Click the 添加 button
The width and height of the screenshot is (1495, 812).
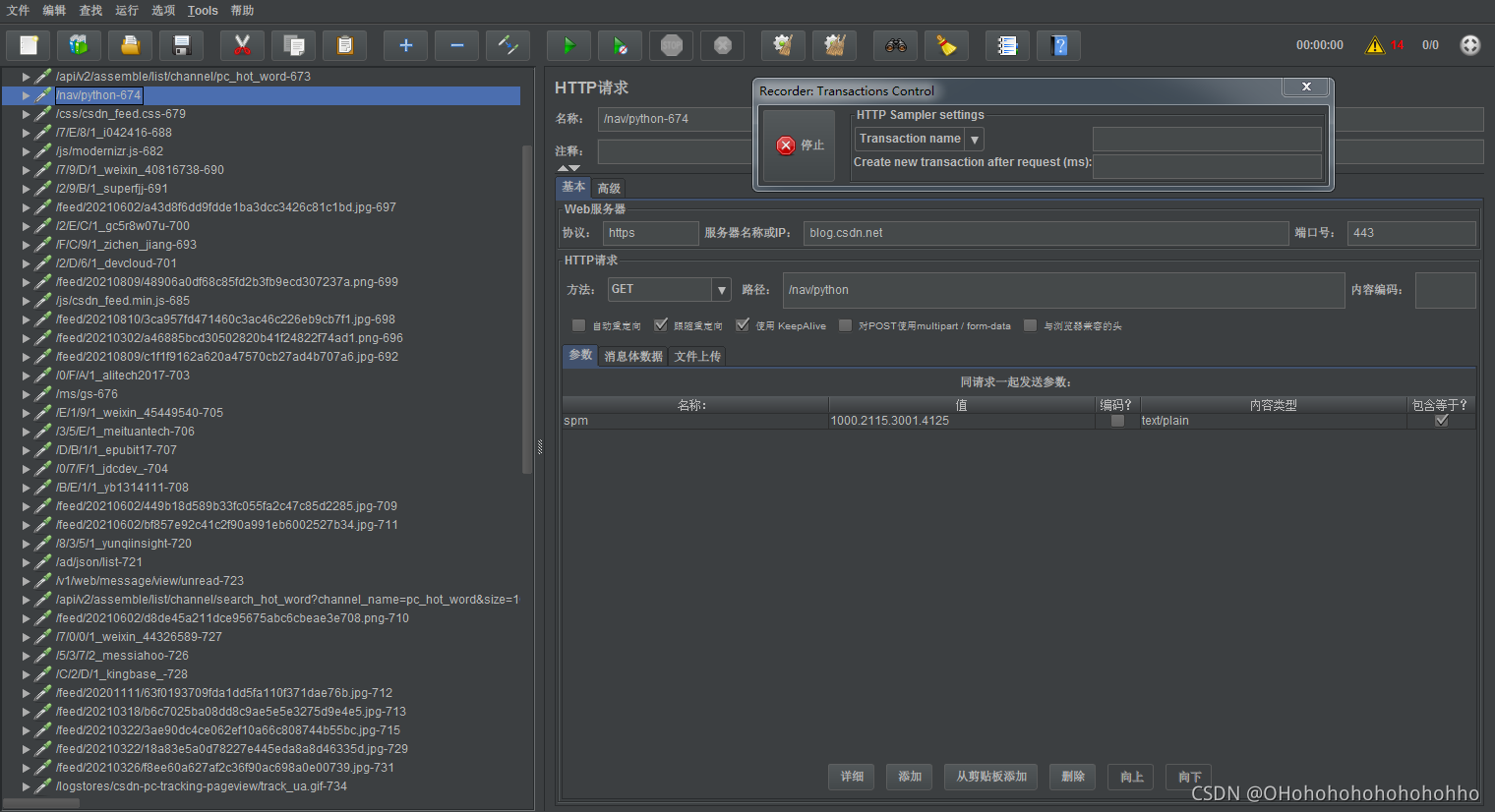tap(910, 777)
